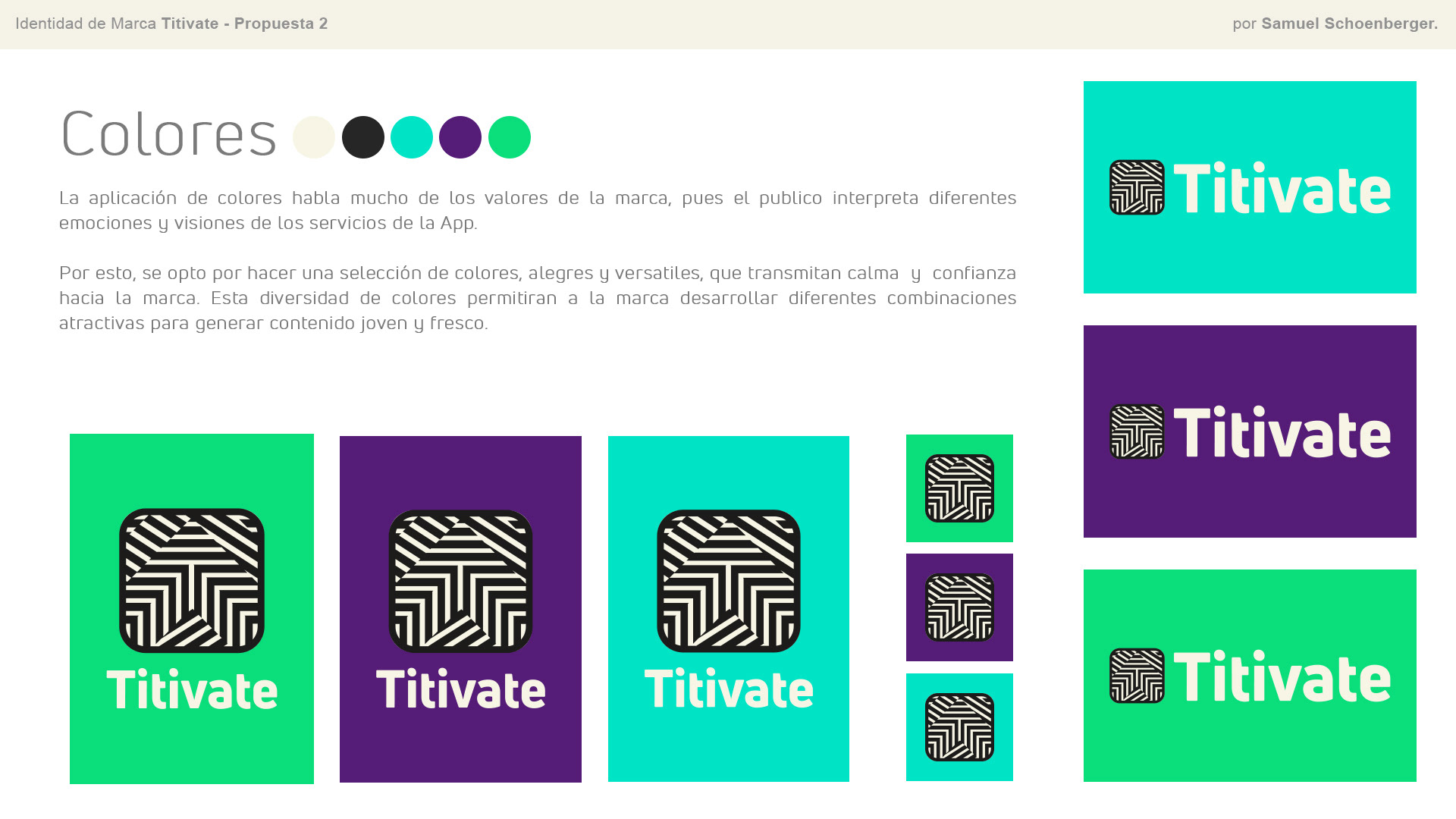Click the cream color swatch circle
Viewport: 1456px width, 819px height.
(313, 137)
